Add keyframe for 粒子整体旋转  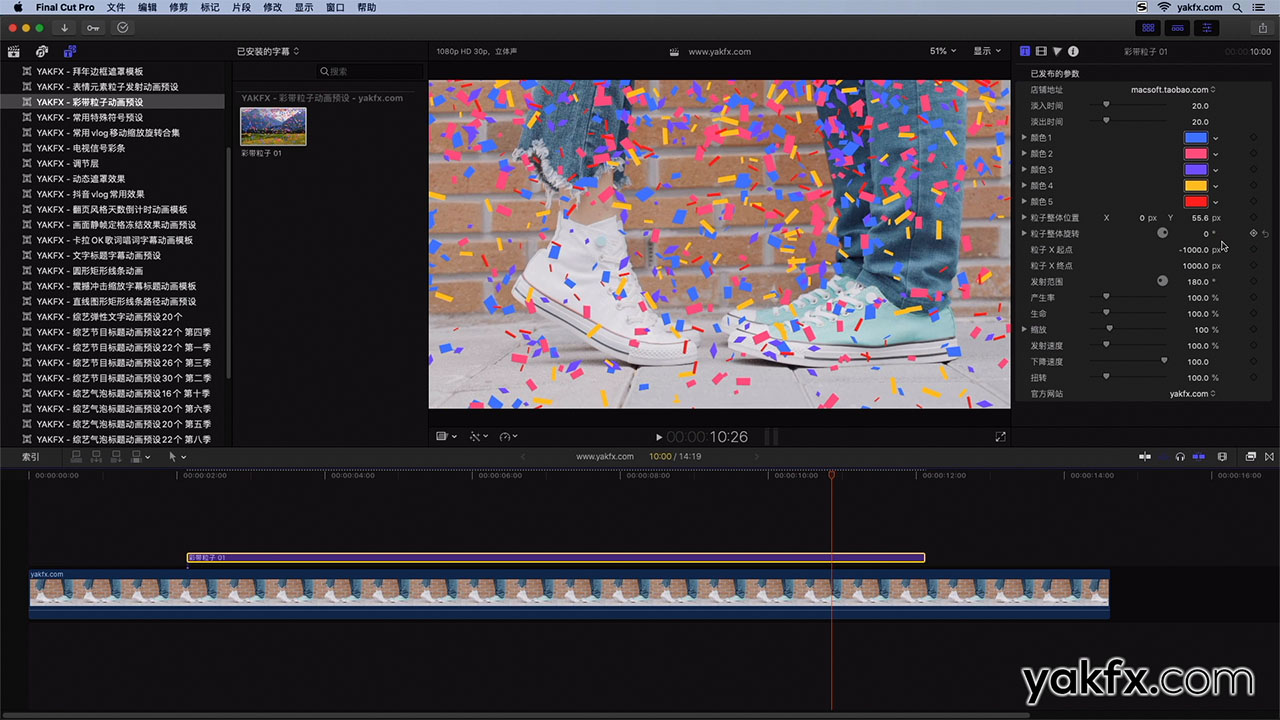[x=1253, y=234]
